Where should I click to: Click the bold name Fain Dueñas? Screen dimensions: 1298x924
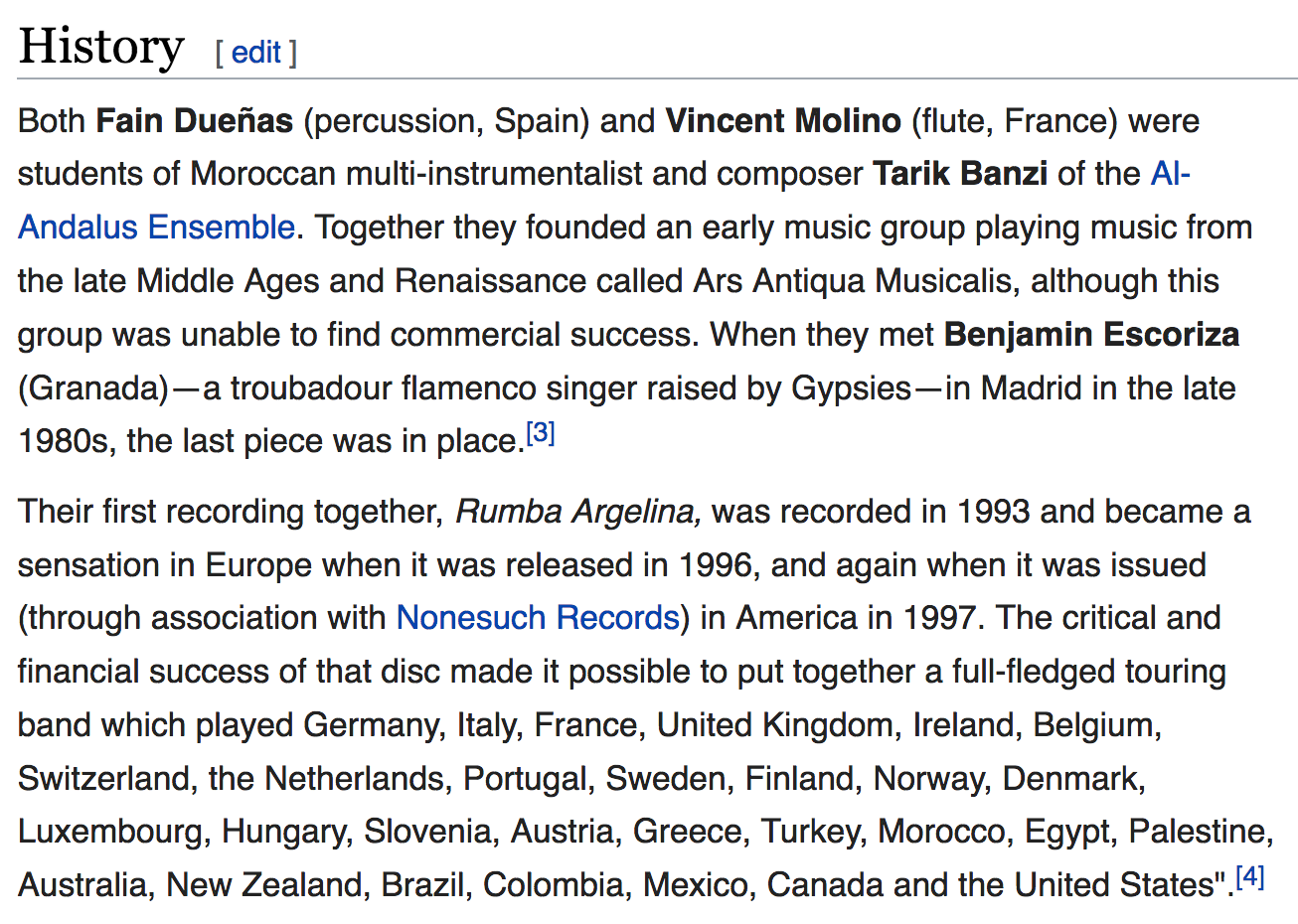point(195,121)
